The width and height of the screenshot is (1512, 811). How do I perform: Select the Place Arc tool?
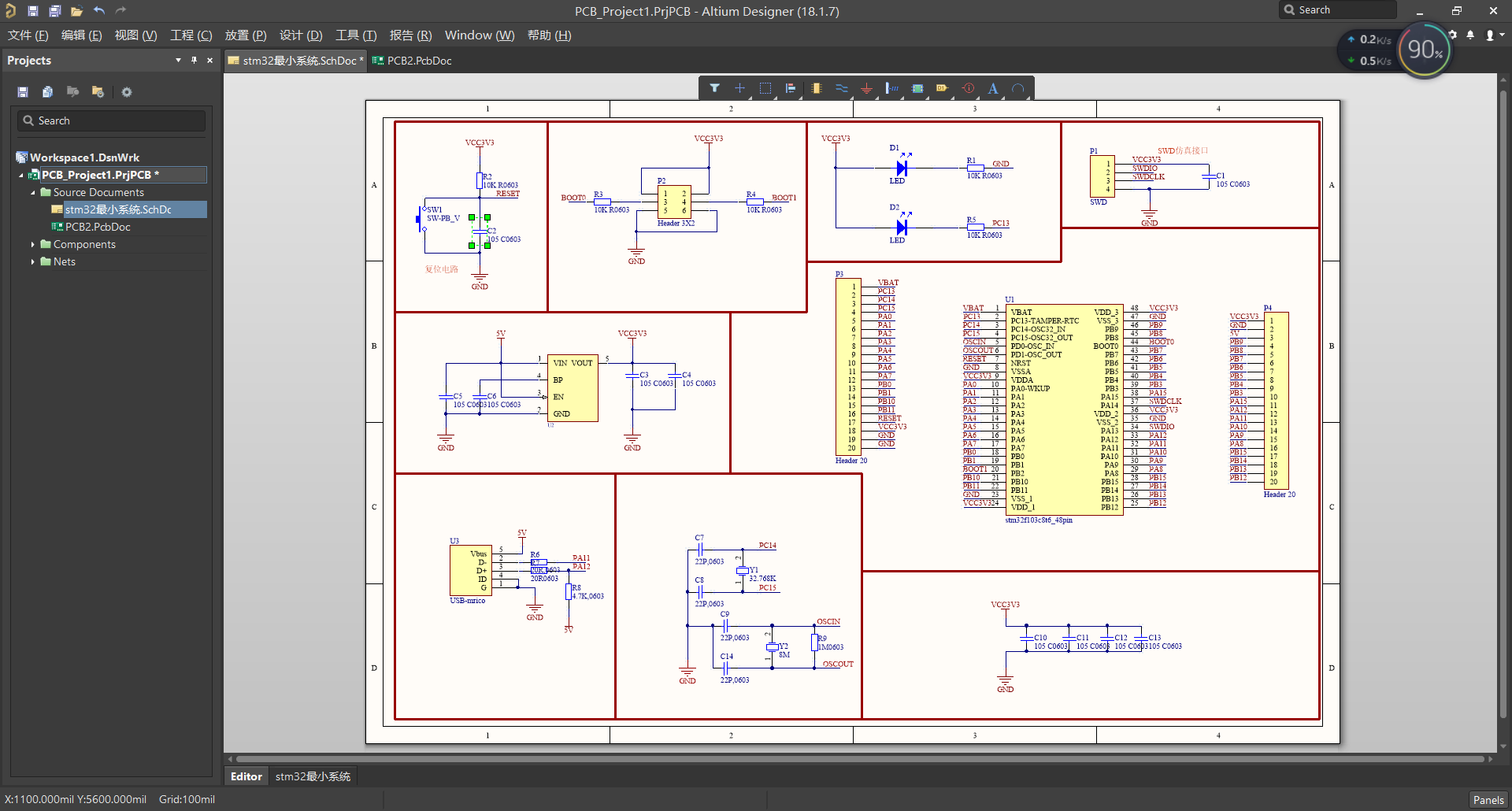(x=1019, y=88)
